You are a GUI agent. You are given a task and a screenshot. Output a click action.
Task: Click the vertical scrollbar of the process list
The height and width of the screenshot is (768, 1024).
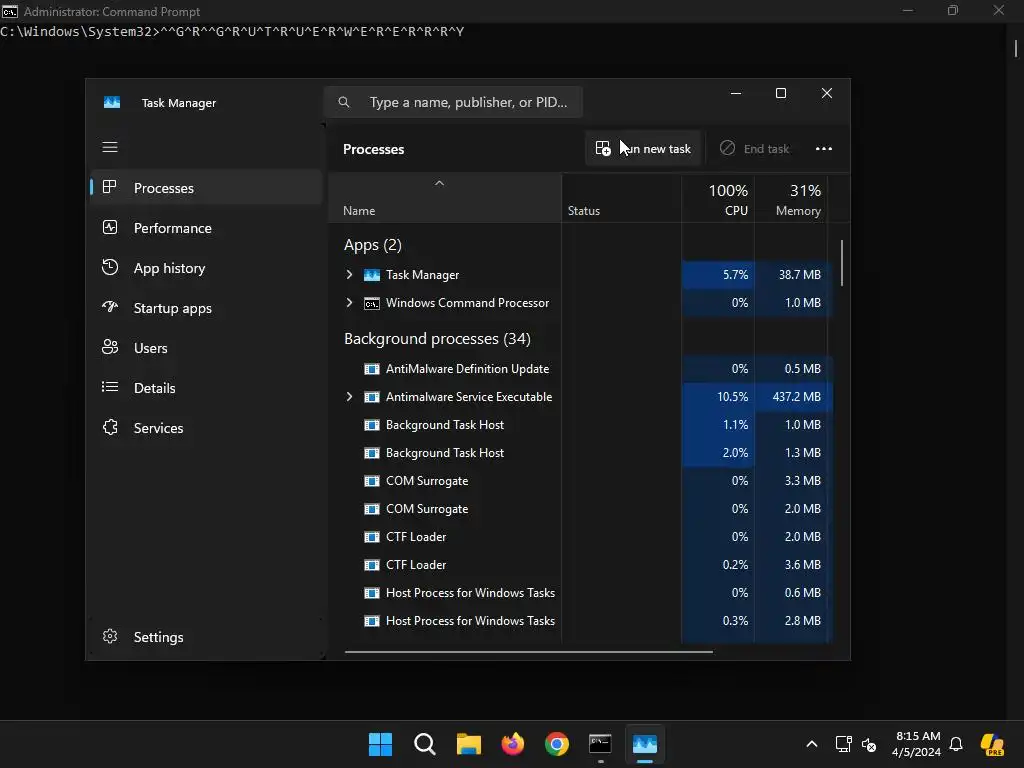click(842, 263)
